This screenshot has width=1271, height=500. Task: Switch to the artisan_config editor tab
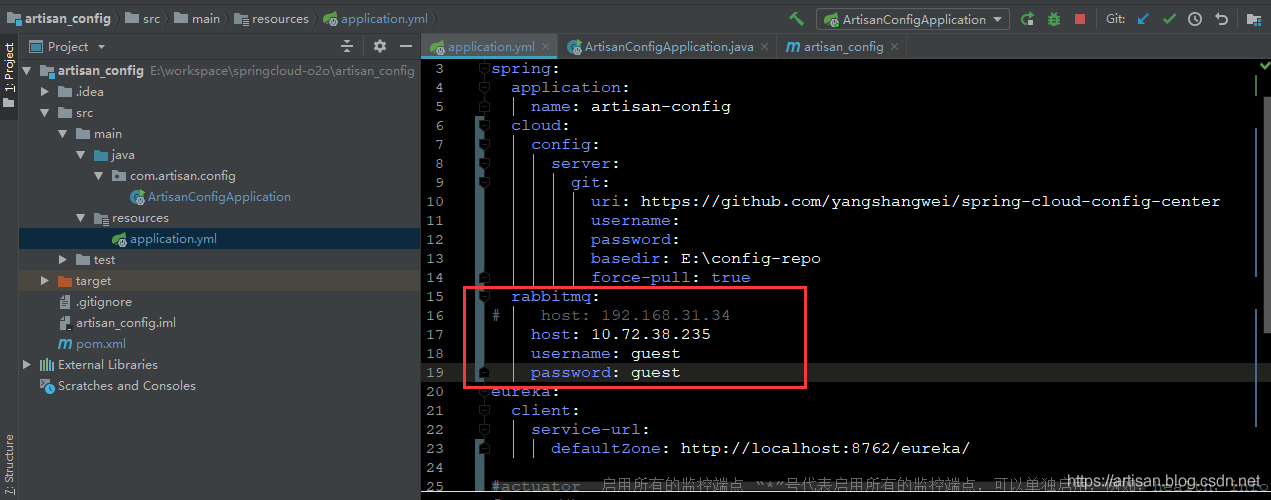pyautogui.click(x=835, y=46)
